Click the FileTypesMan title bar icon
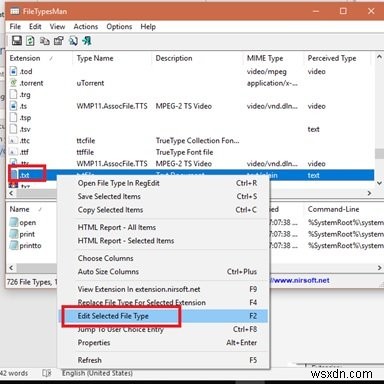 pyautogui.click(x=15, y=11)
